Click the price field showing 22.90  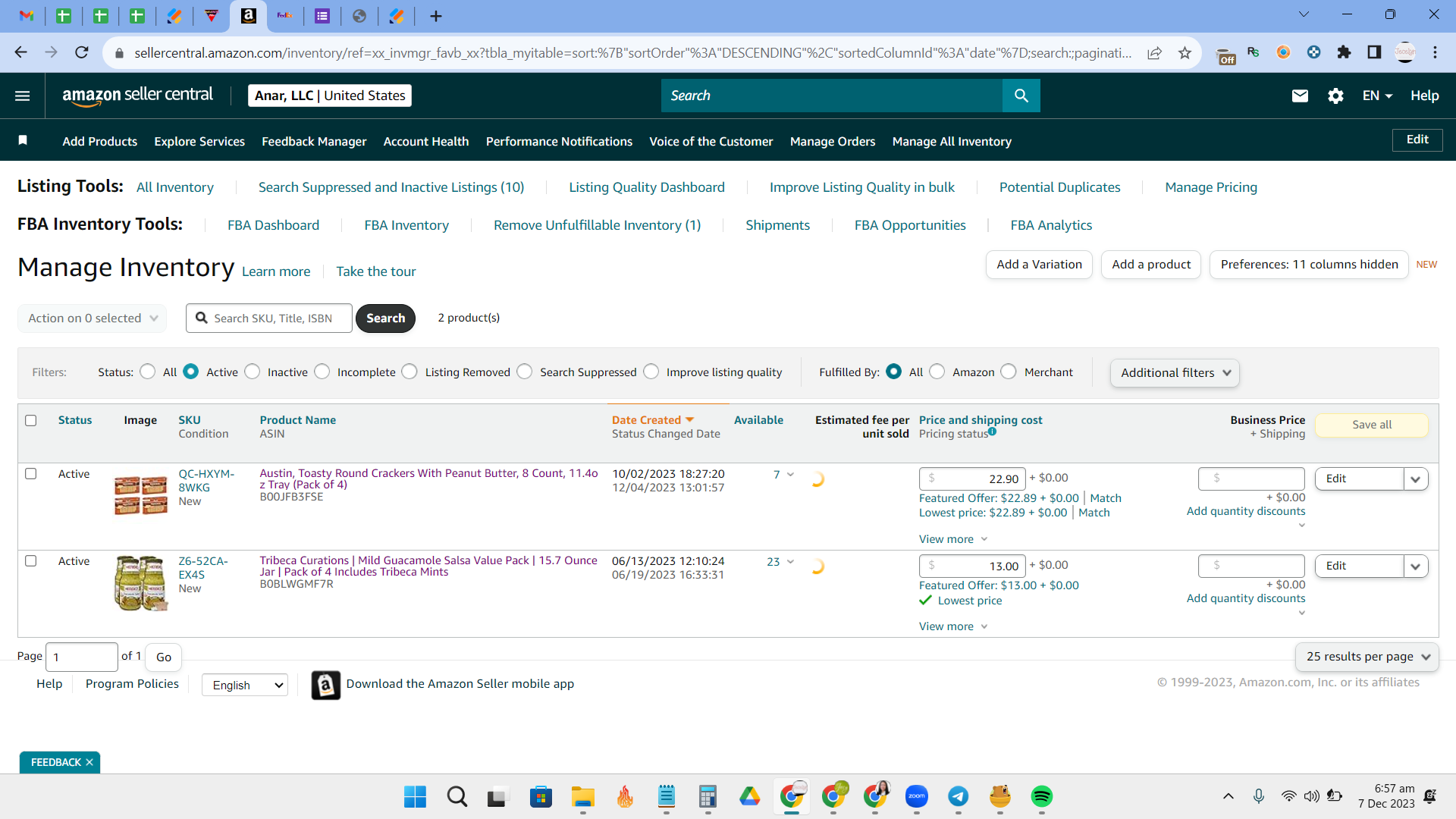click(x=972, y=479)
